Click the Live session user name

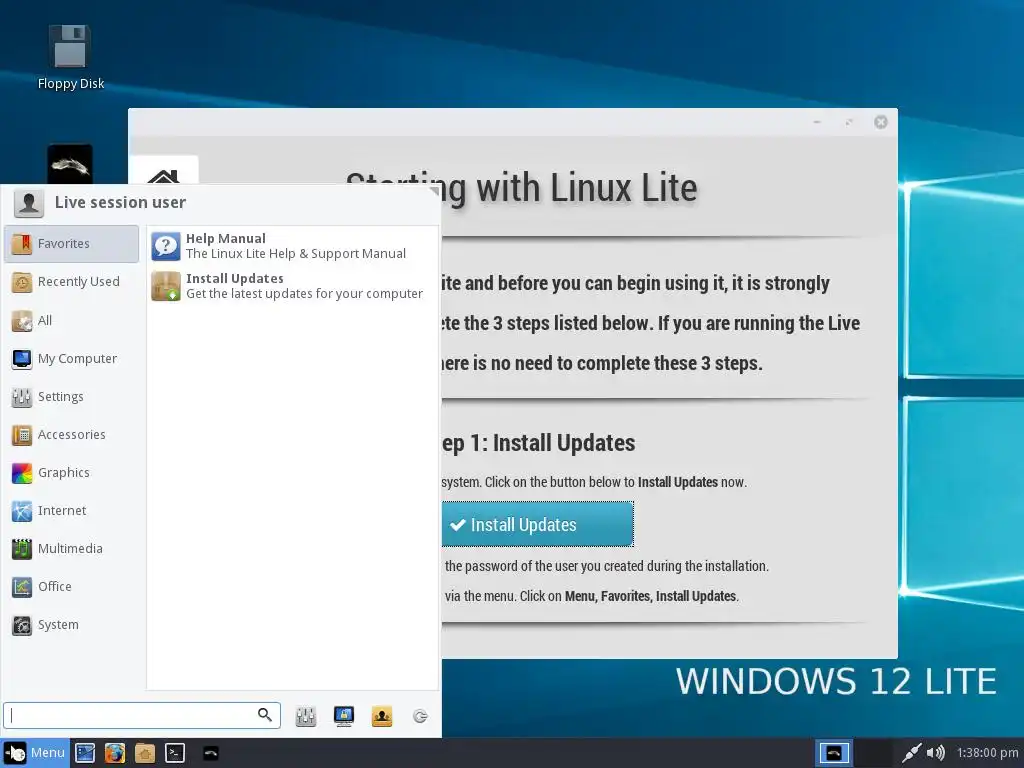(x=120, y=203)
